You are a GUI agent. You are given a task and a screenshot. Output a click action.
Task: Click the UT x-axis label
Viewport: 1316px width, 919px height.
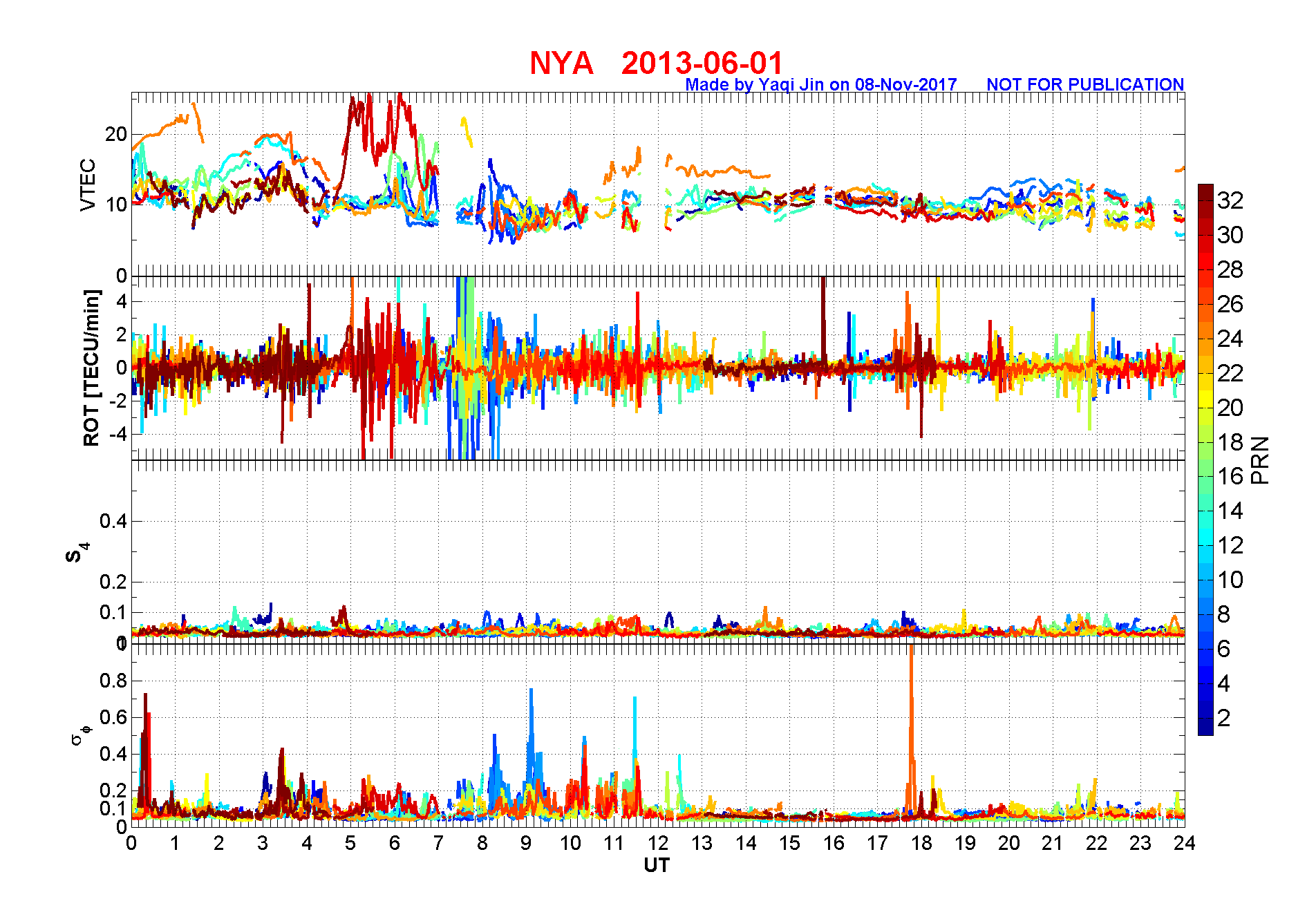tap(657, 865)
